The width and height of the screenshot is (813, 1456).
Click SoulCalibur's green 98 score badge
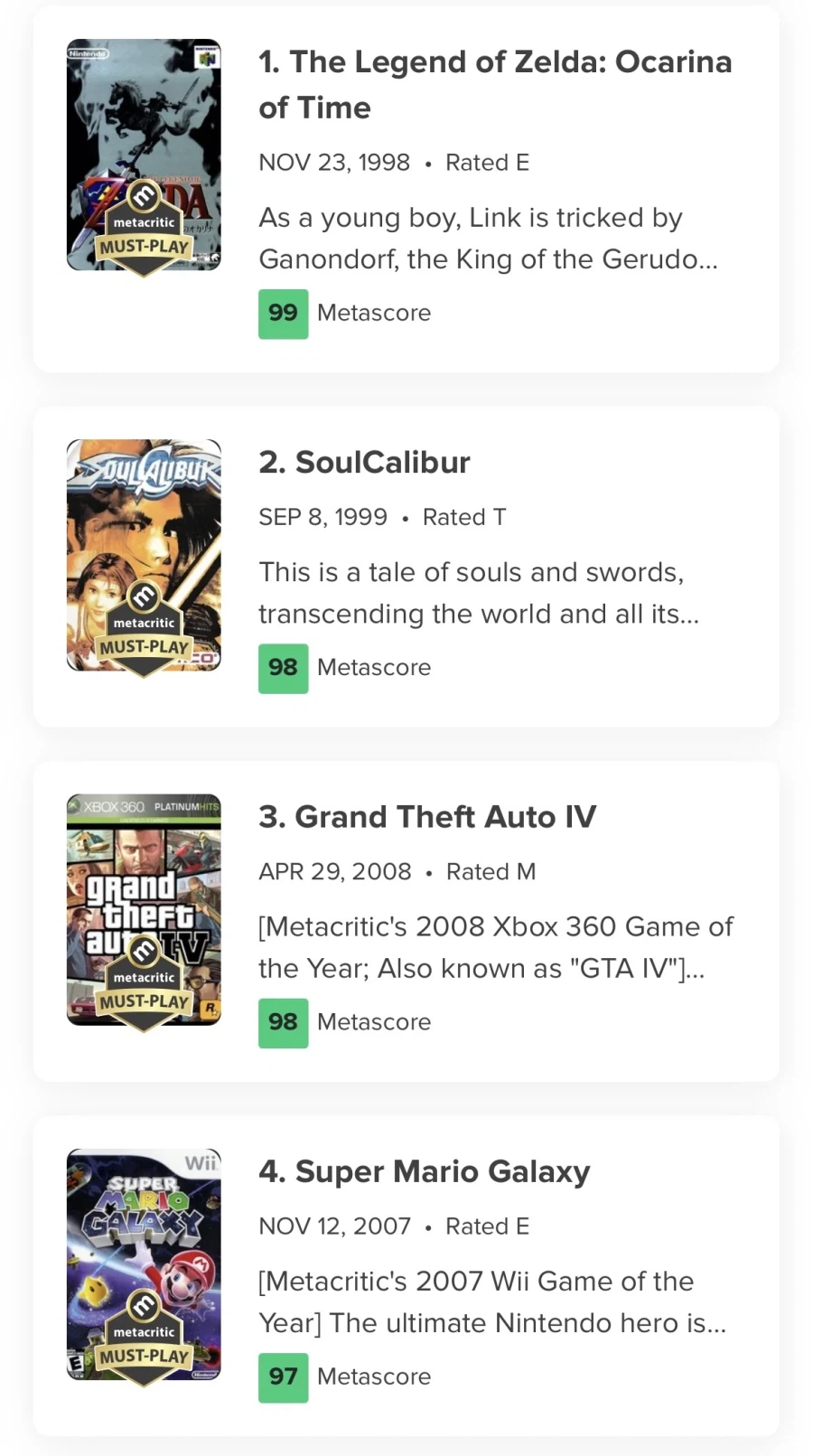283,668
